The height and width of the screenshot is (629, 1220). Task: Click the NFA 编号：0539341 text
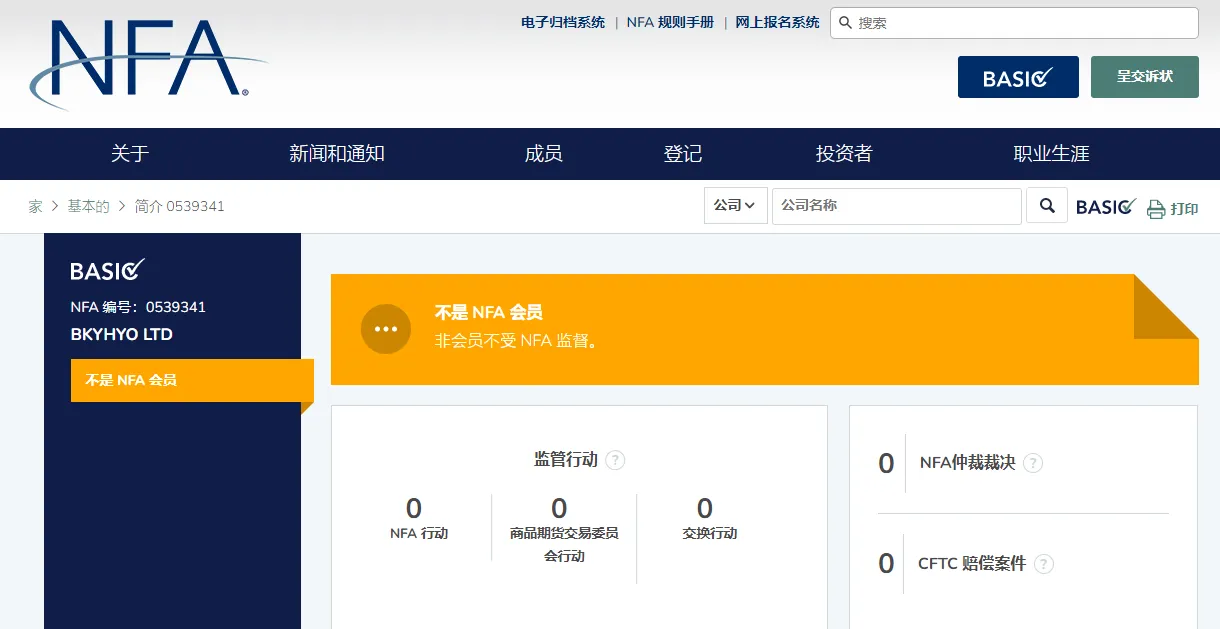[138, 307]
